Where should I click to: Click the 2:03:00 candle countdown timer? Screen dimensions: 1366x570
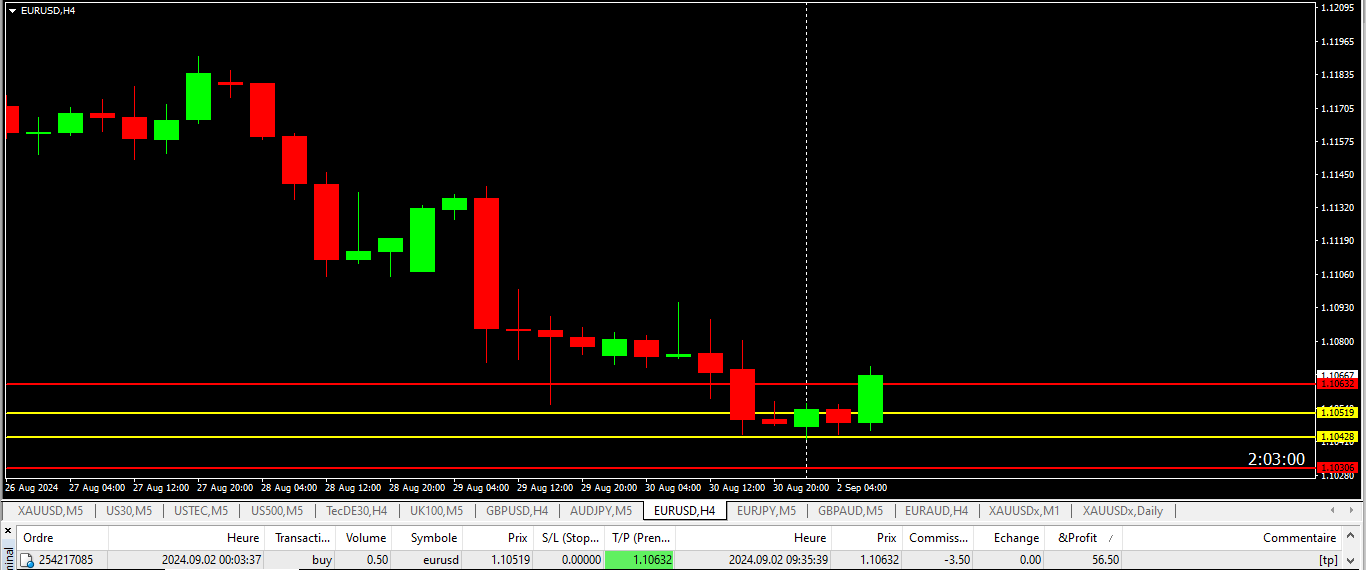pos(1275,460)
